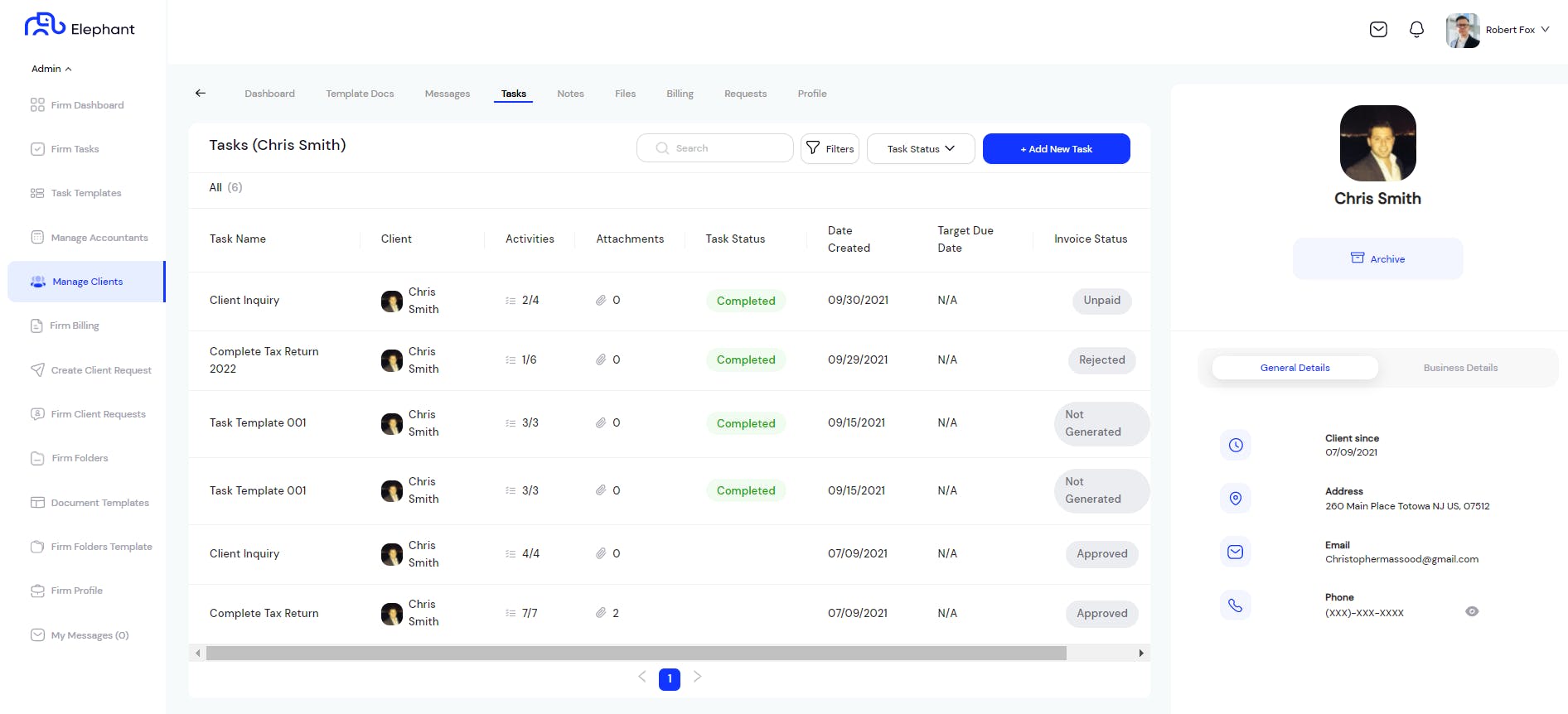This screenshot has width=1568, height=714.
Task: Switch to the Billing tab
Action: (x=680, y=94)
